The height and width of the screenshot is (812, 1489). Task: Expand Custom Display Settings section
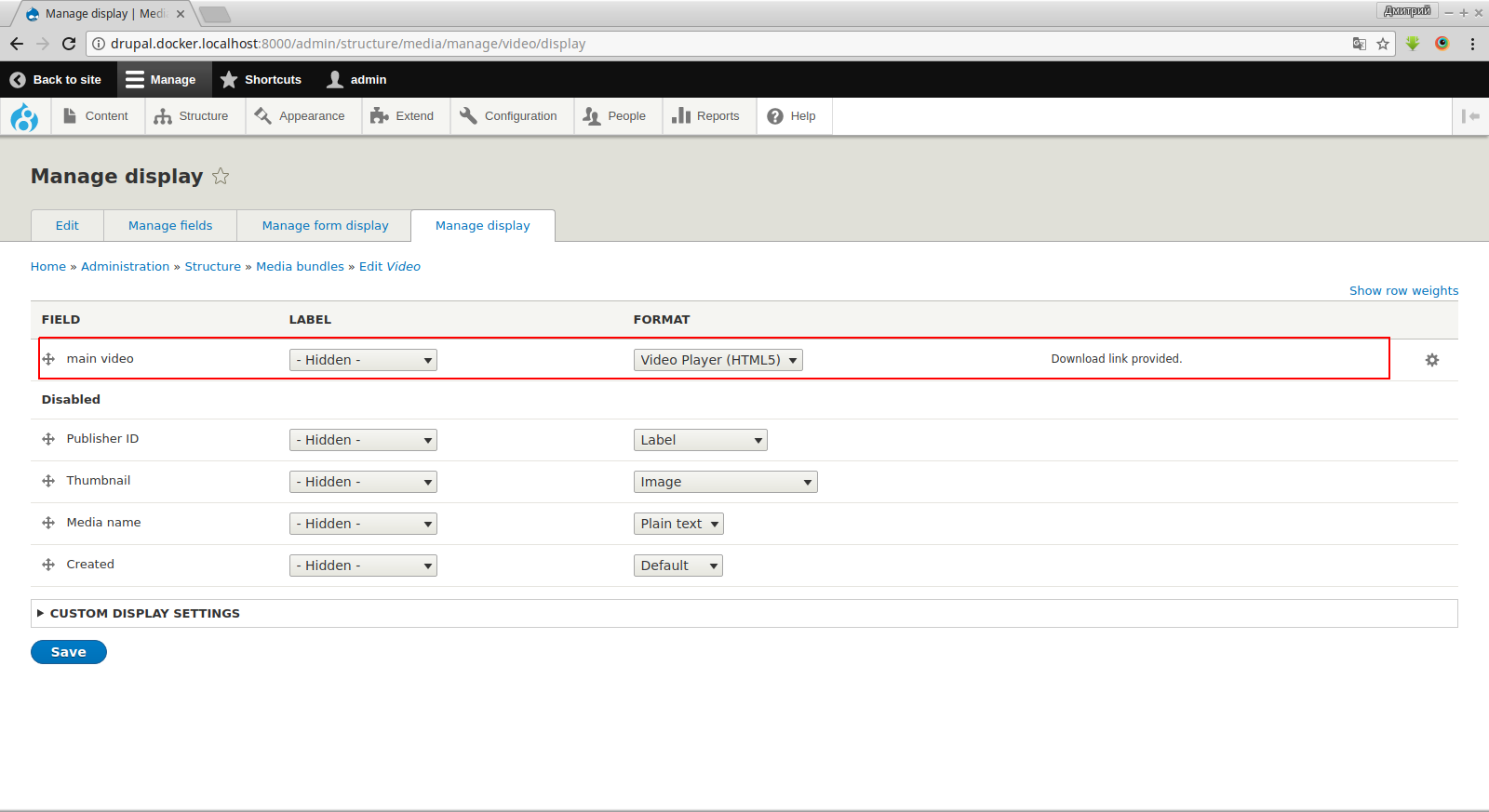point(144,614)
